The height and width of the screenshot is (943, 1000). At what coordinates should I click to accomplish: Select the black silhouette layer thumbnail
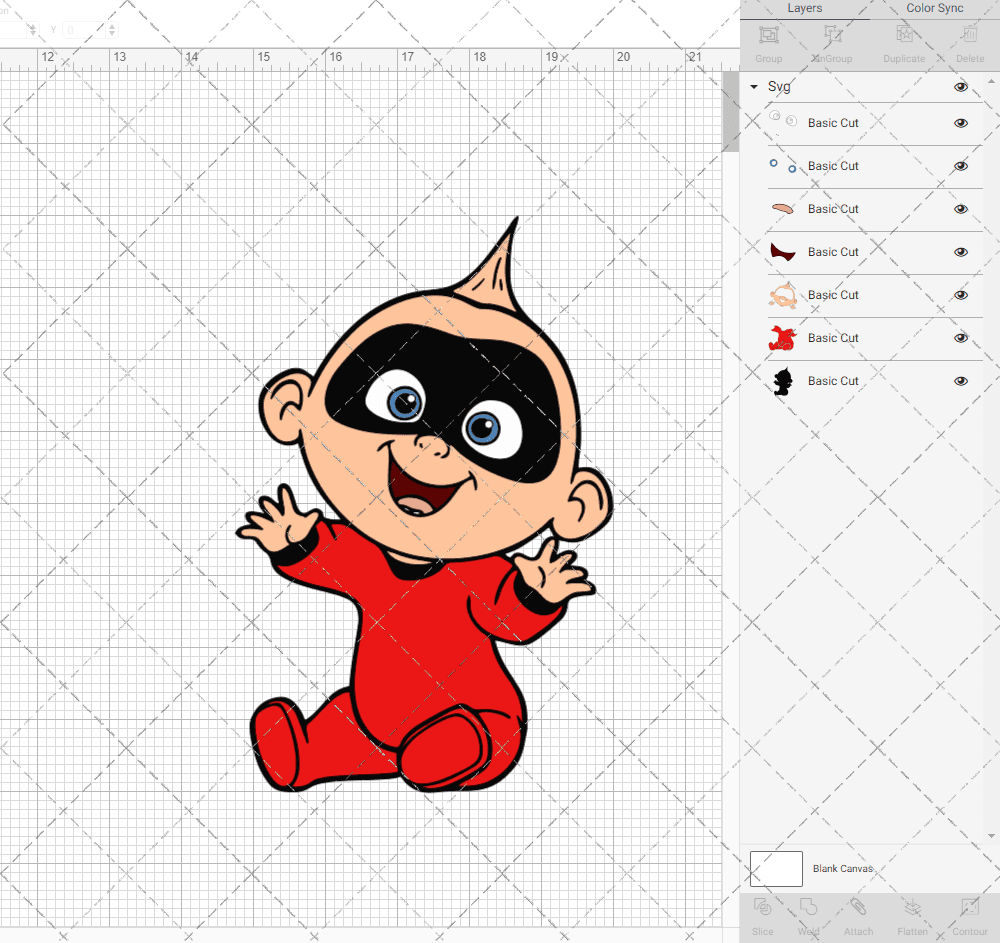pos(783,381)
